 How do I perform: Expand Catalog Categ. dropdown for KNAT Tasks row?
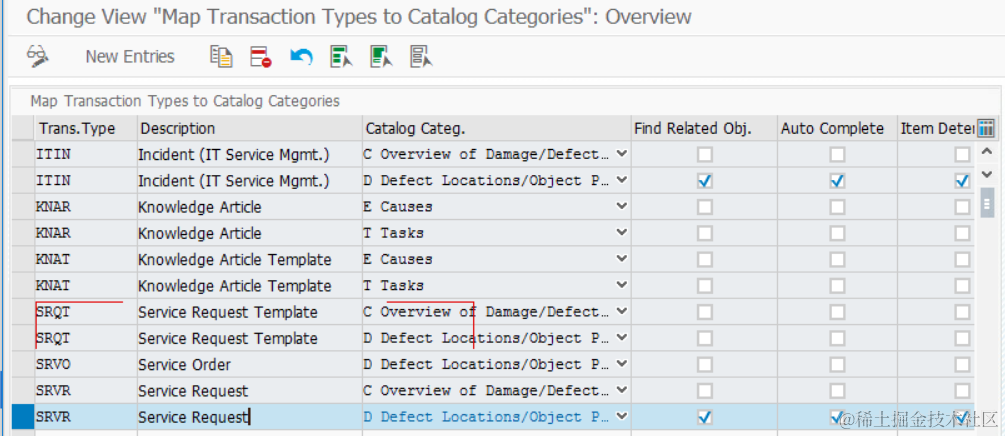622,285
